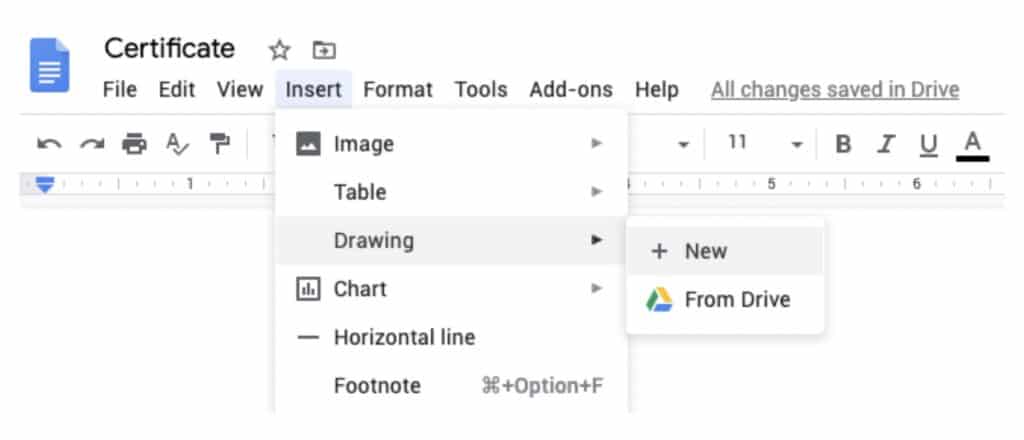Viewport: 1024px width, 440px height.
Task: Click the Redo arrow icon
Action: click(92, 144)
